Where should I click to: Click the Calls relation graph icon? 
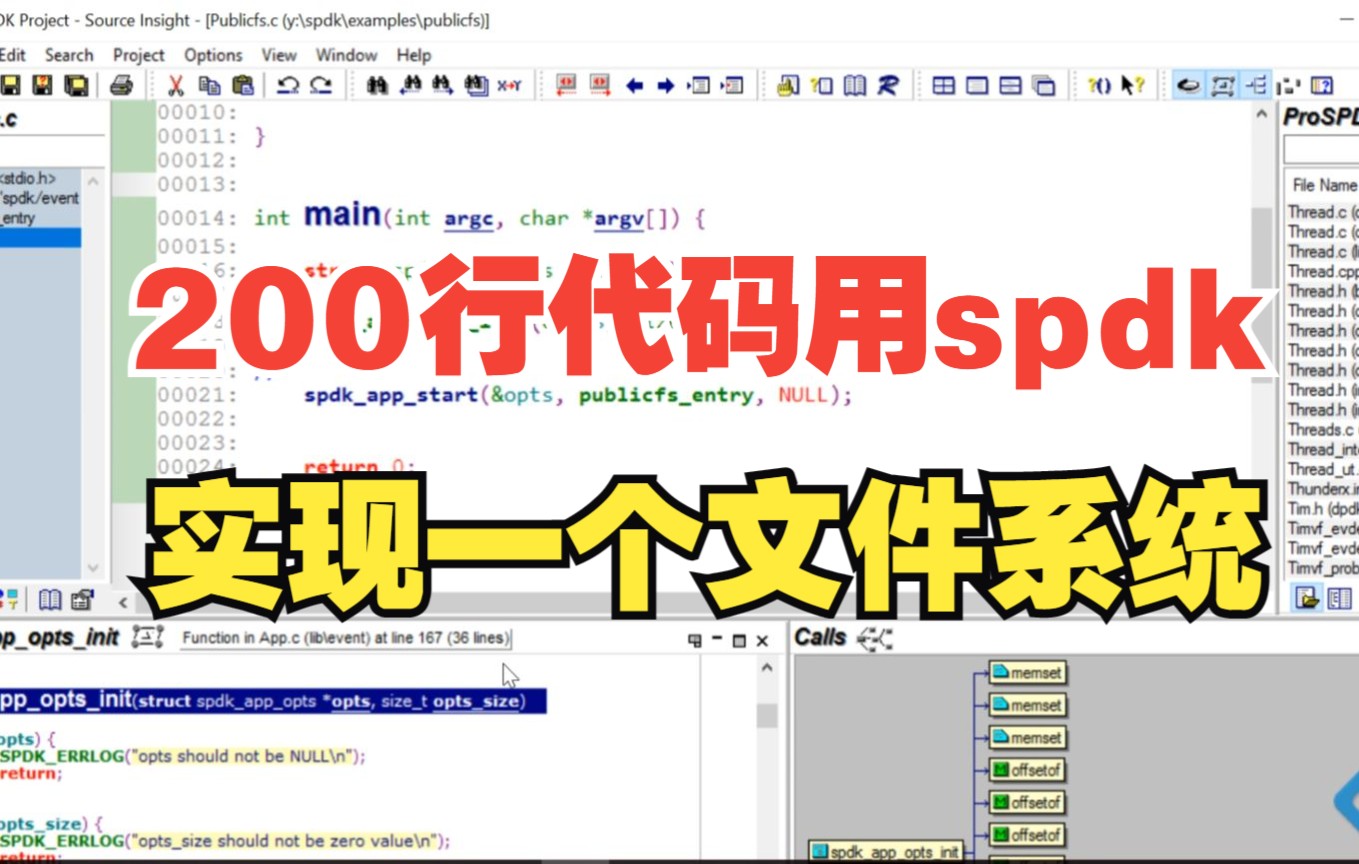[x=875, y=638]
